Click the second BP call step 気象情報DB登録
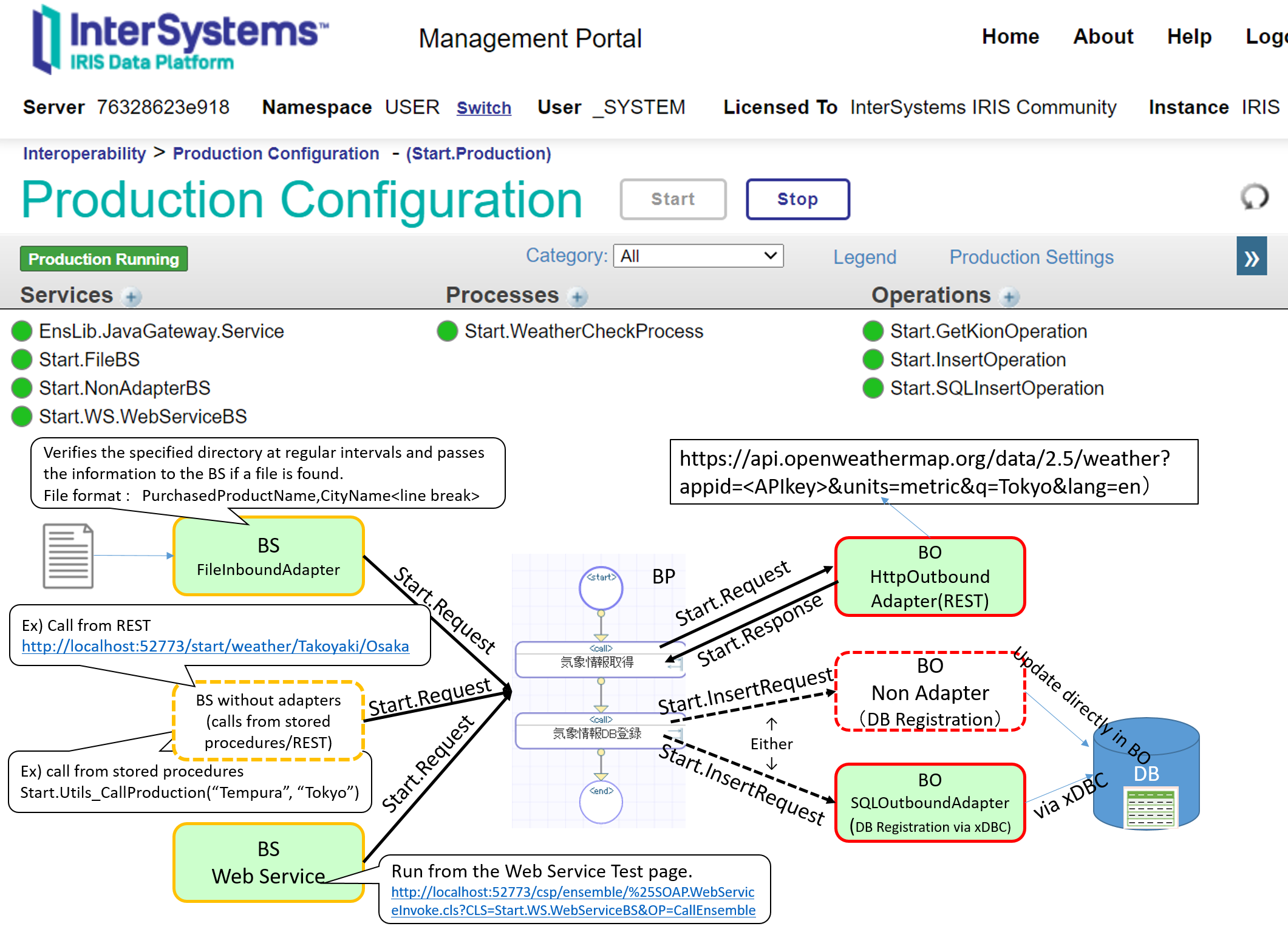1288x929 pixels. click(600, 730)
